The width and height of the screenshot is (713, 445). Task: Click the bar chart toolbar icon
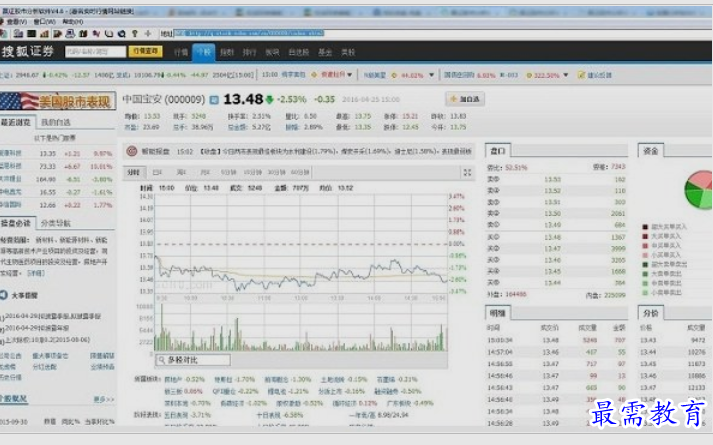pyautogui.click(x=44, y=34)
